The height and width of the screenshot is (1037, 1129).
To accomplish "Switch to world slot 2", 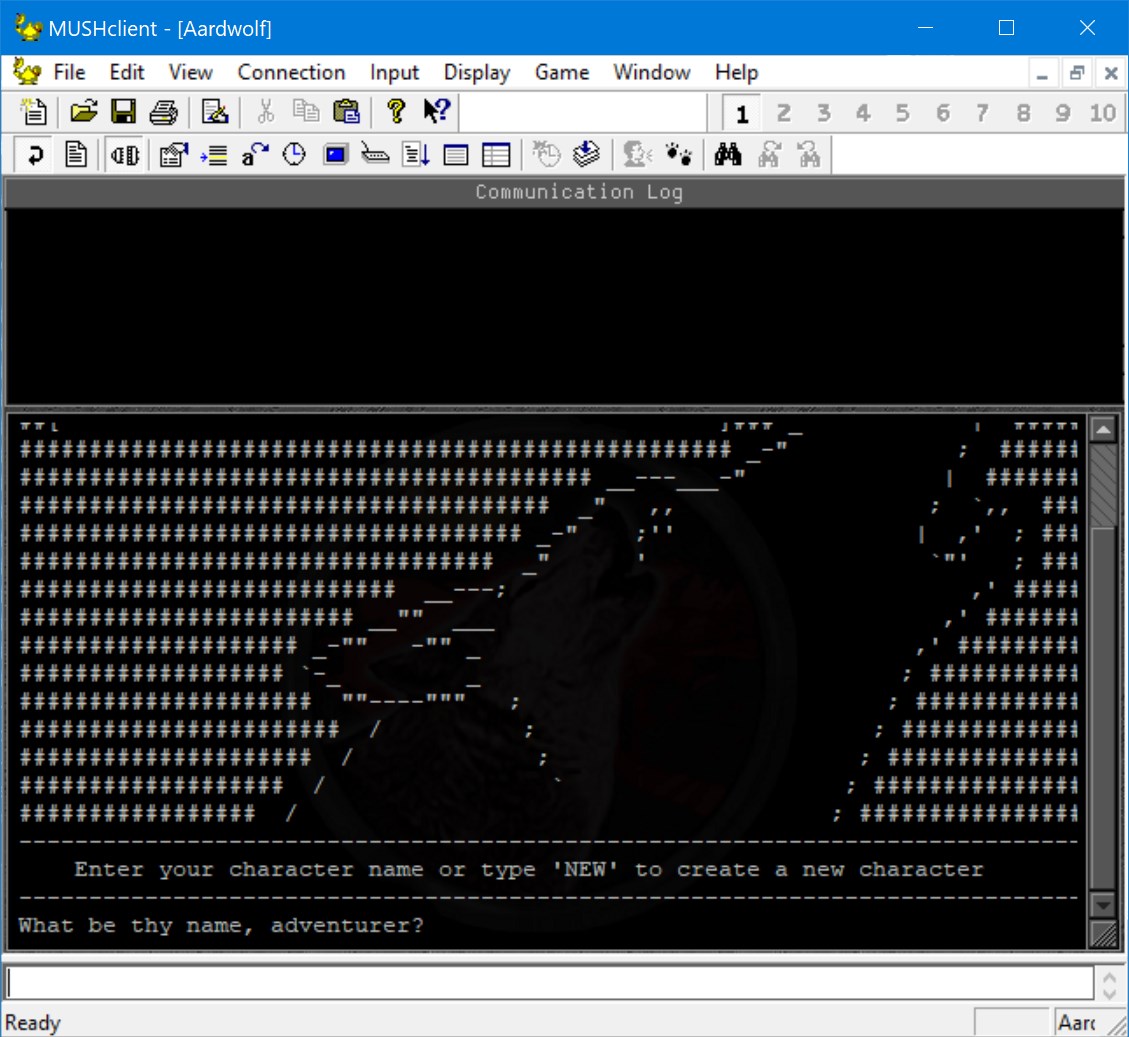I will click(x=784, y=113).
